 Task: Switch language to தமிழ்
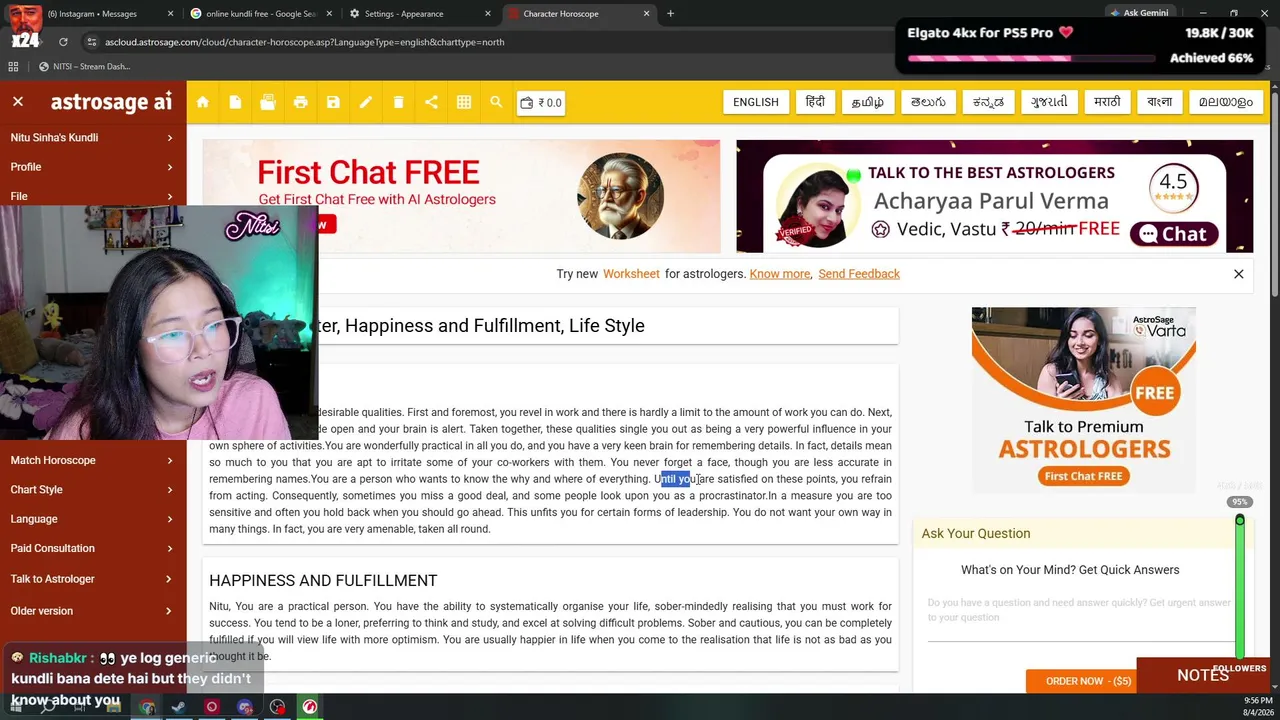[867, 102]
